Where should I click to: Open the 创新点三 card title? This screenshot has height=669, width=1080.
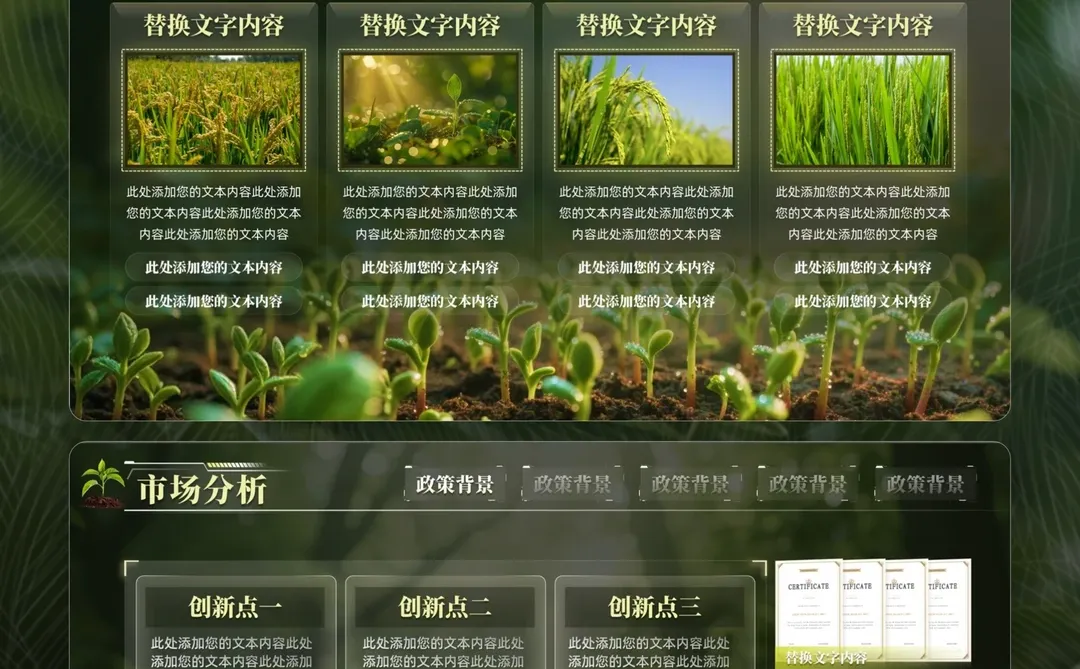pyautogui.click(x=653, y=606)
